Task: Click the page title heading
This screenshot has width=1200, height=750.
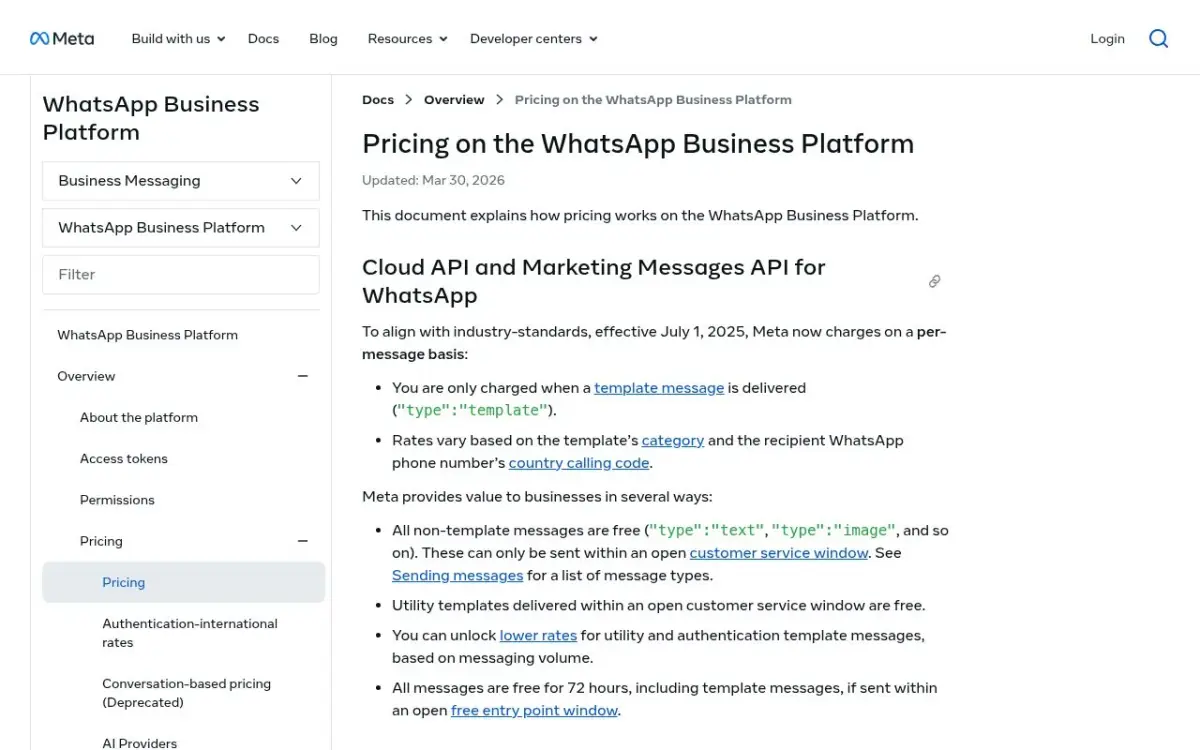Action: coord(638,144)
